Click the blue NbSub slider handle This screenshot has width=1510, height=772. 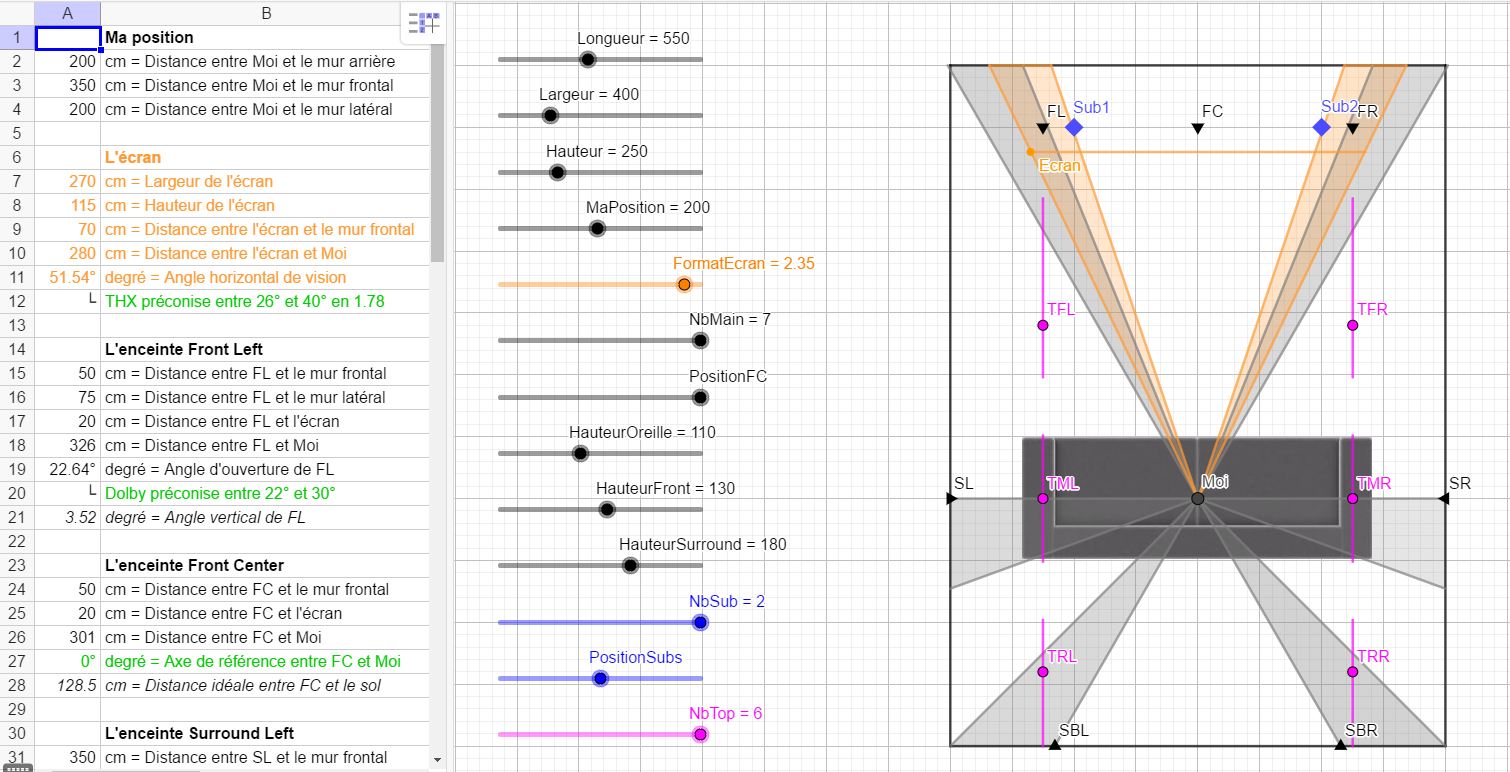pyautogui.click(x=700, y=622)
